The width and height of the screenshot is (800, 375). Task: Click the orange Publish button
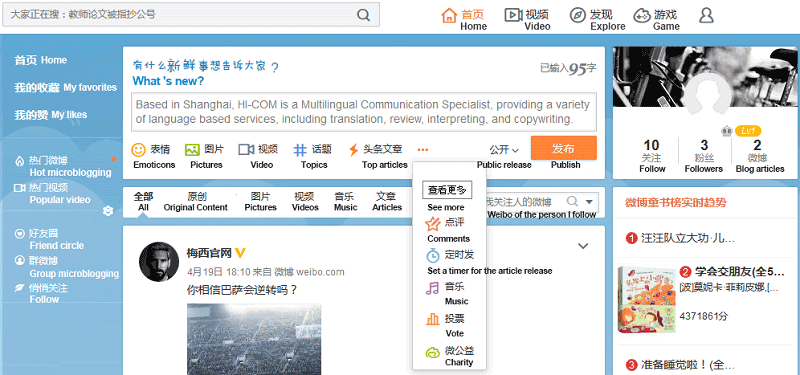564,148
